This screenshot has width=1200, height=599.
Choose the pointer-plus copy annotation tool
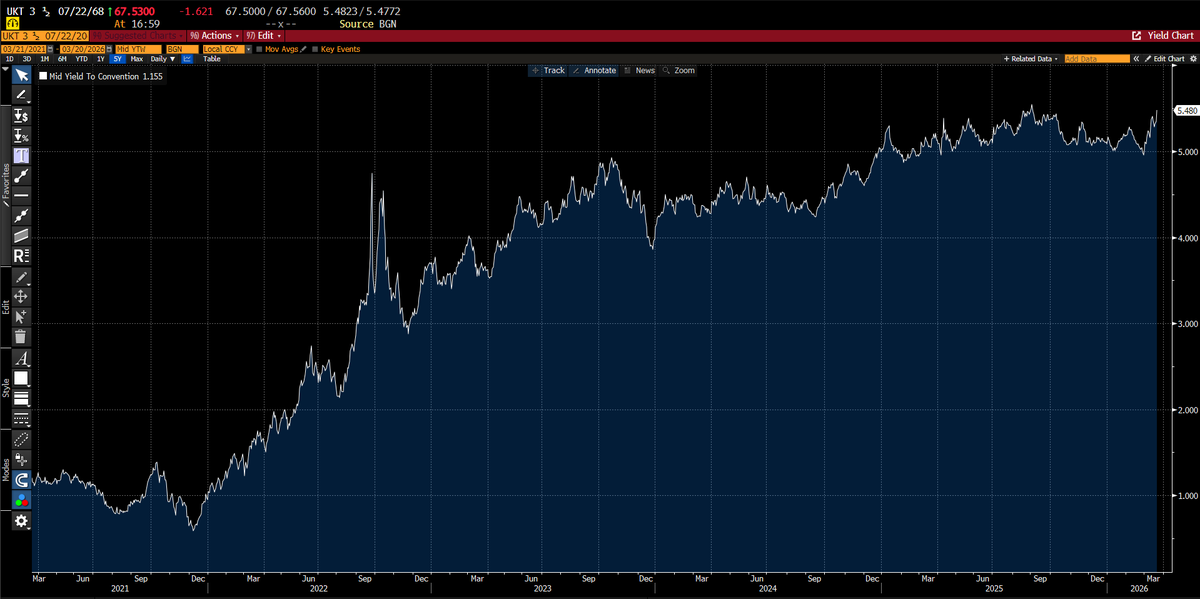(x=21, y=316)
